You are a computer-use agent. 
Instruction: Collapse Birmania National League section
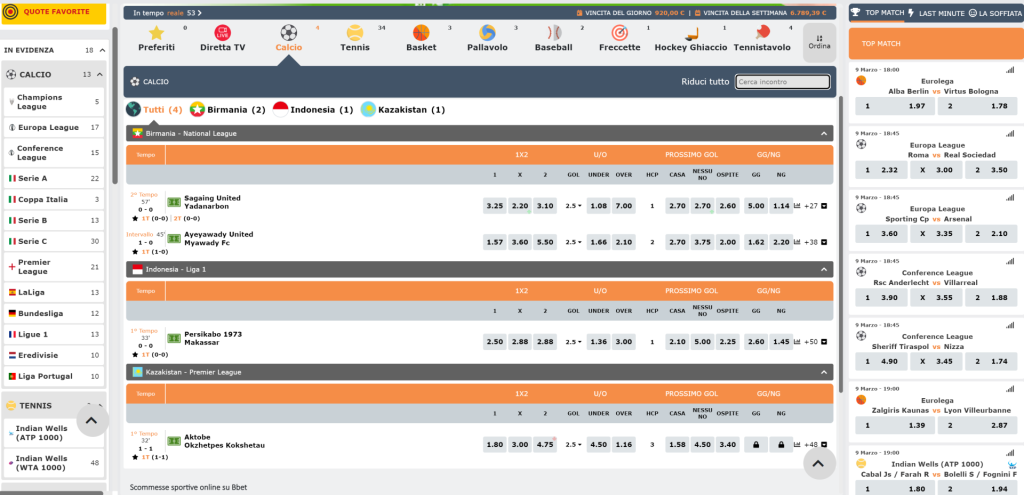(x=824, y=133)
